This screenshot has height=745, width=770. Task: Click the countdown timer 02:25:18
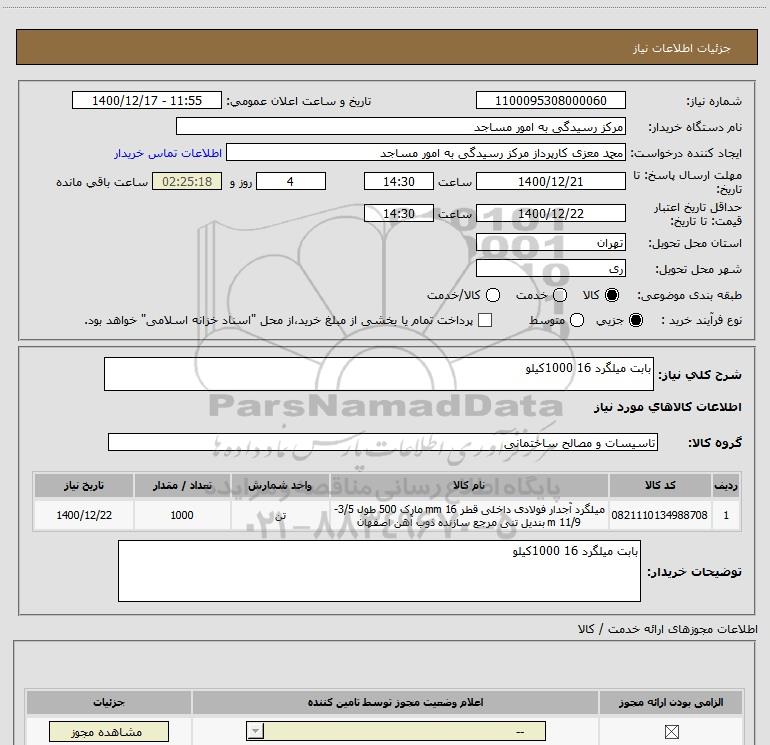187,182
